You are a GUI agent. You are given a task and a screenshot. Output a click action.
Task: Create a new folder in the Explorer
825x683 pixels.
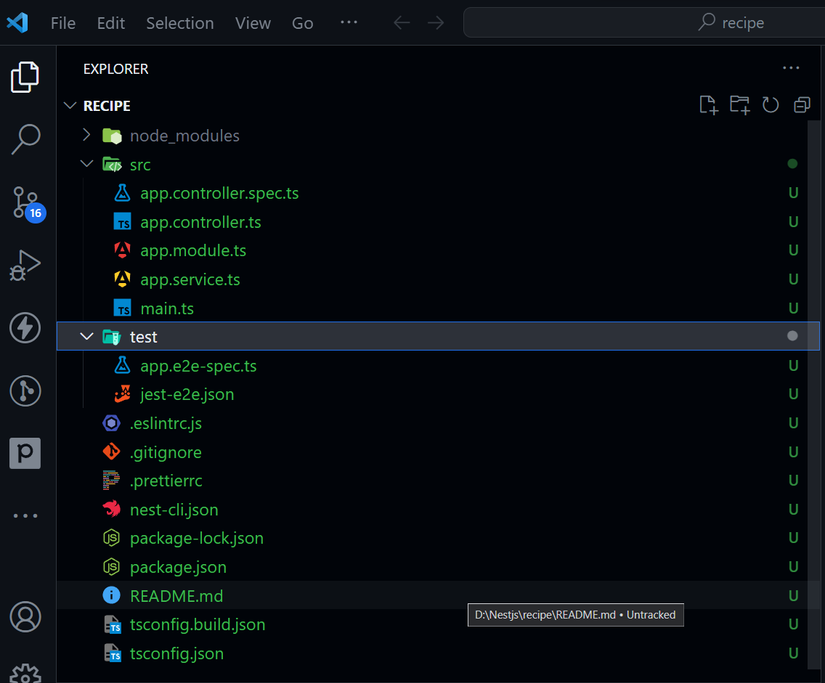click(x=739, y=104)
